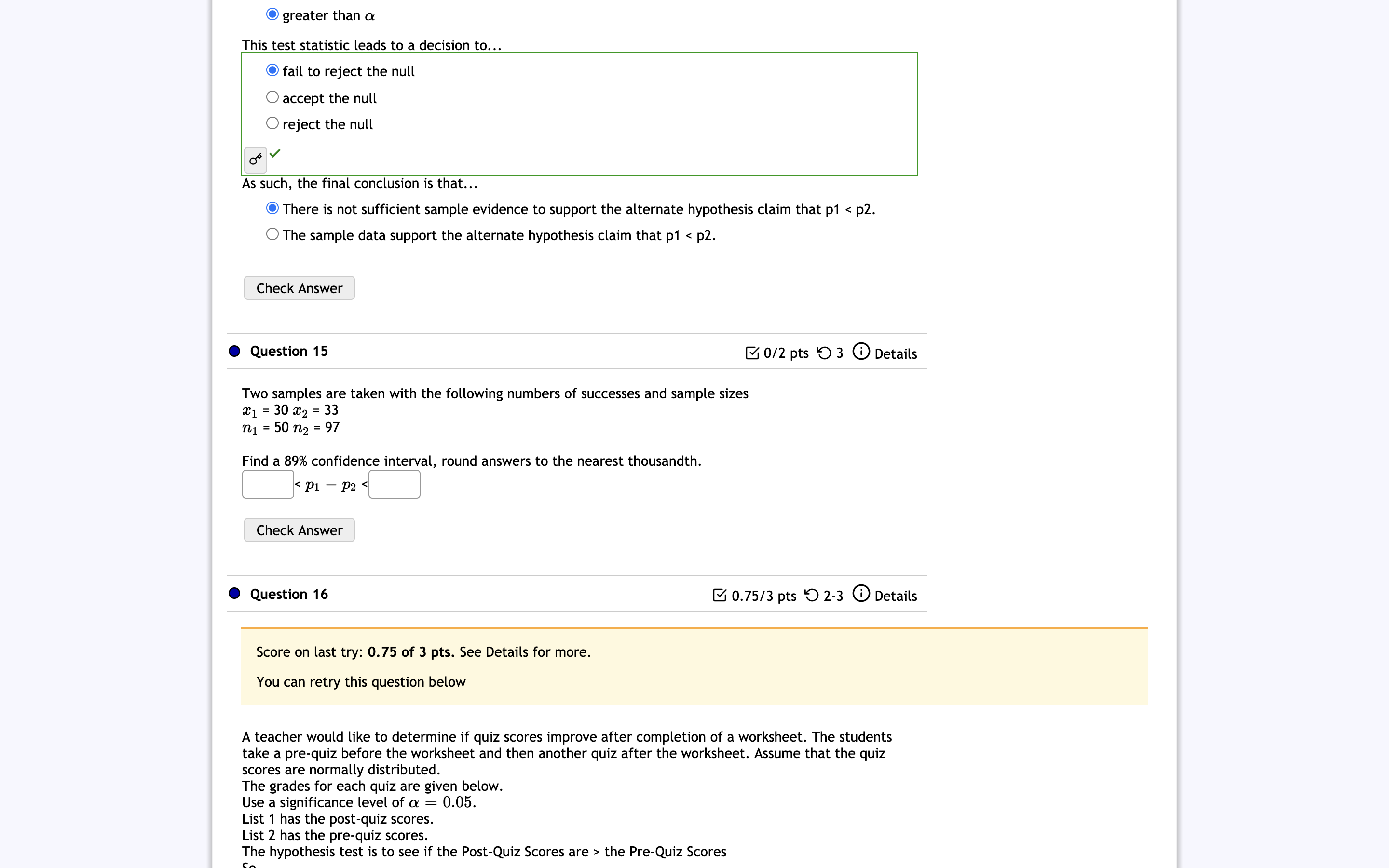
Task: Click Check Answer below the final conclusion
Action: [299, 288]
